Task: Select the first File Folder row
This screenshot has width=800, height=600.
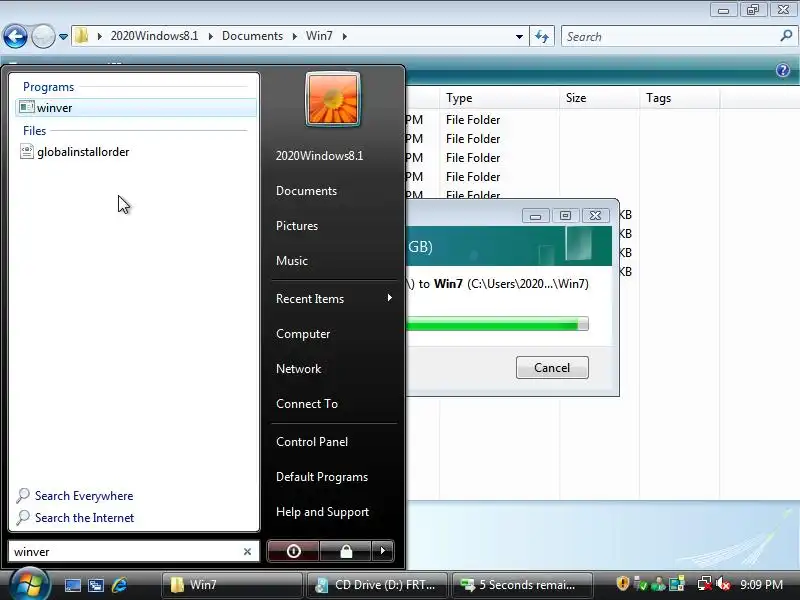Action: [472, 120]
